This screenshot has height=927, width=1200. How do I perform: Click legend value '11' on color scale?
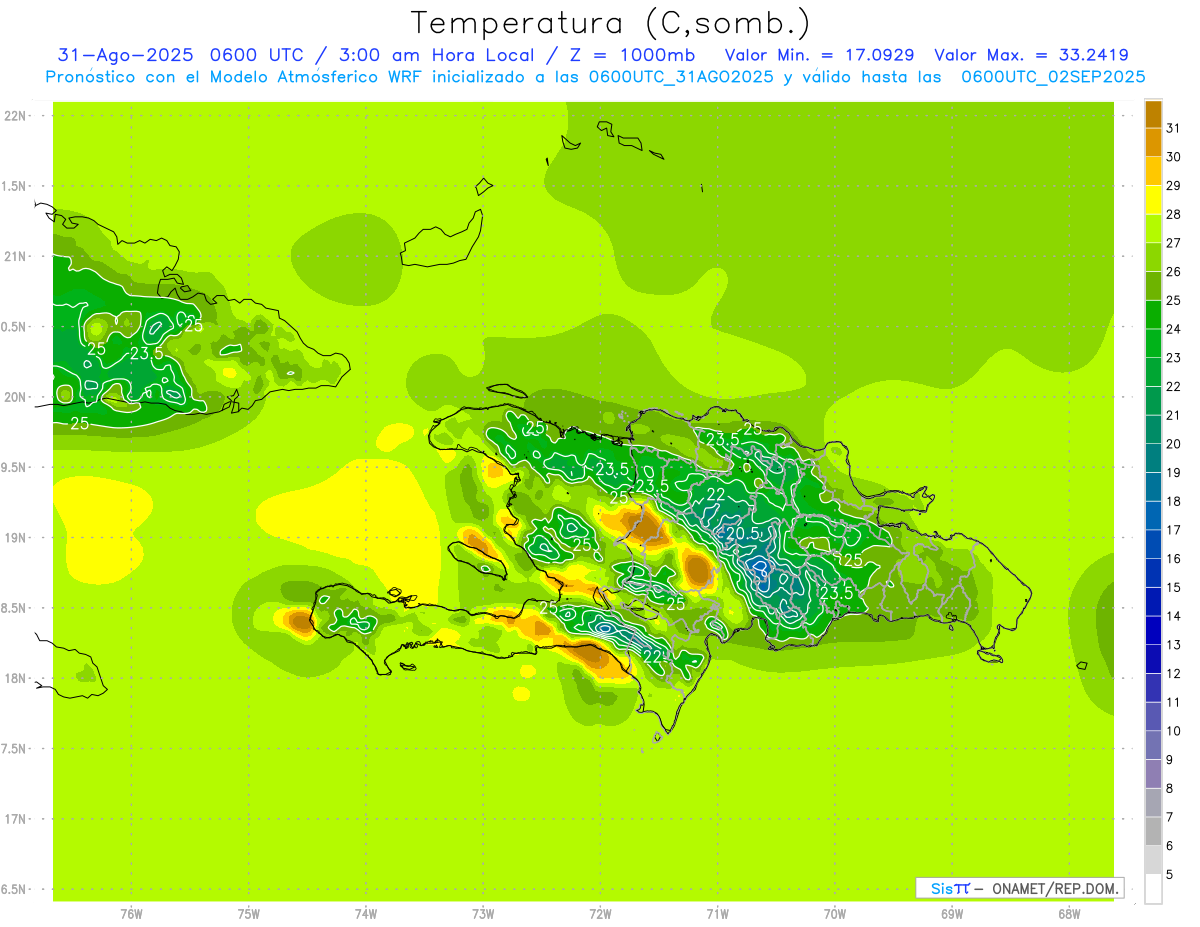[x=1174, y=702]
